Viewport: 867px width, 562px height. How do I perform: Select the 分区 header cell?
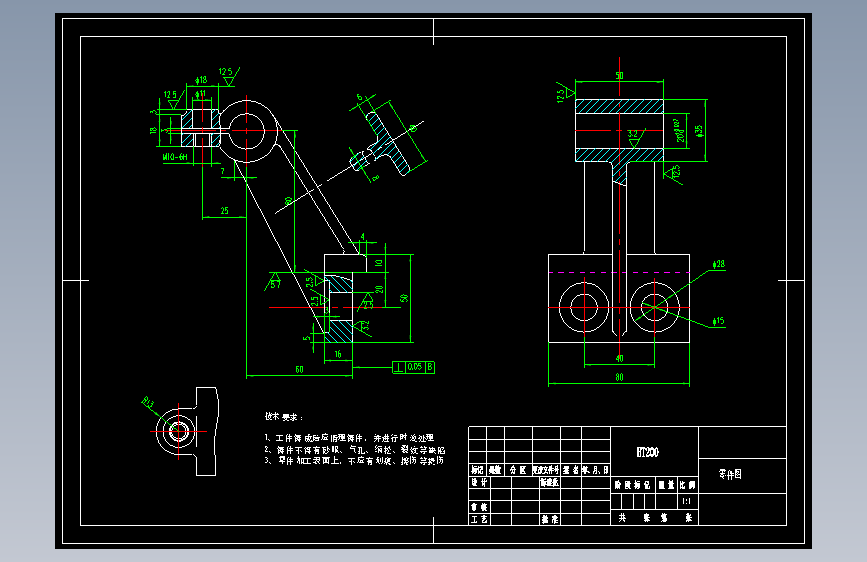point(518,470)
